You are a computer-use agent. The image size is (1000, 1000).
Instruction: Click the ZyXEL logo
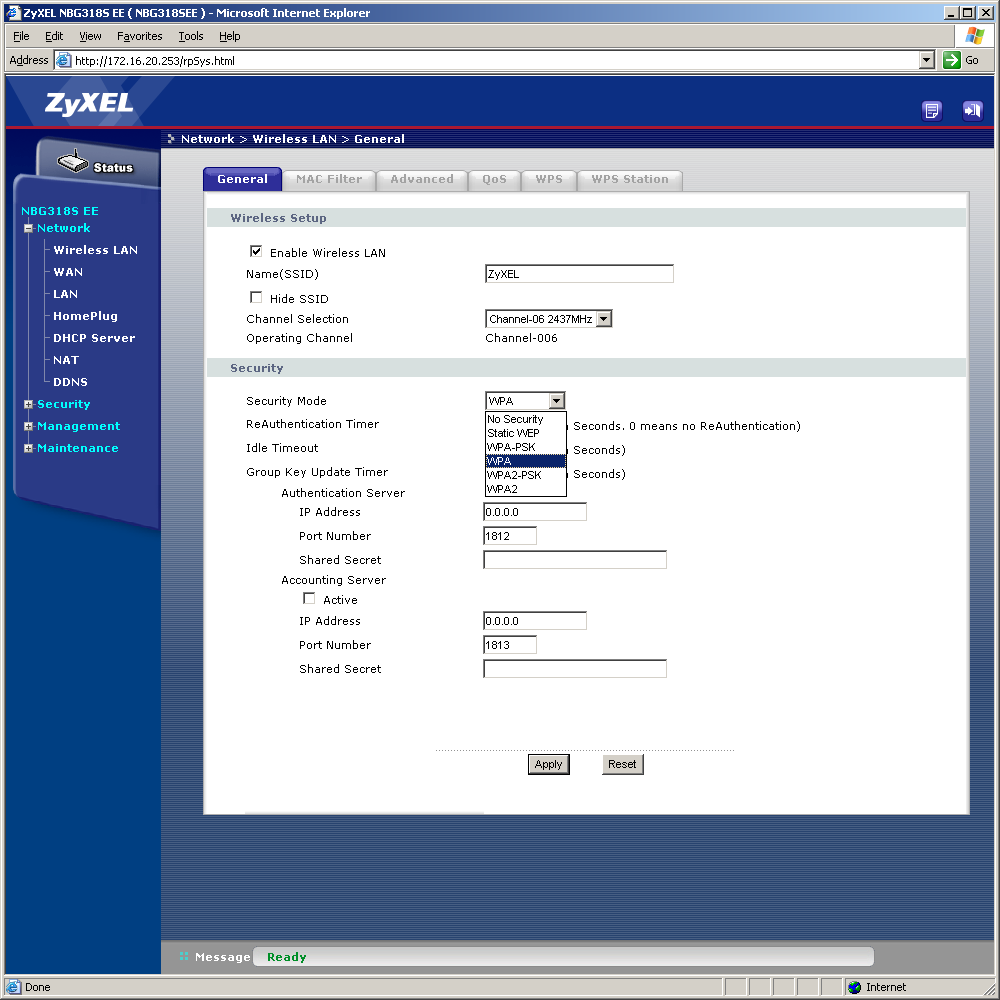pyautogui.click(x=89, y=103)
